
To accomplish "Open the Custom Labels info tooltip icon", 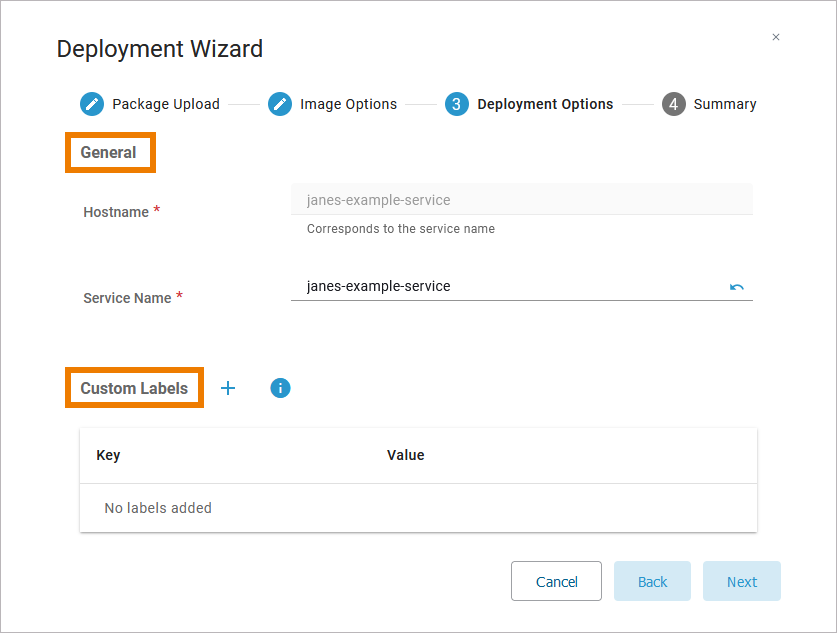I will coord(280,388).
